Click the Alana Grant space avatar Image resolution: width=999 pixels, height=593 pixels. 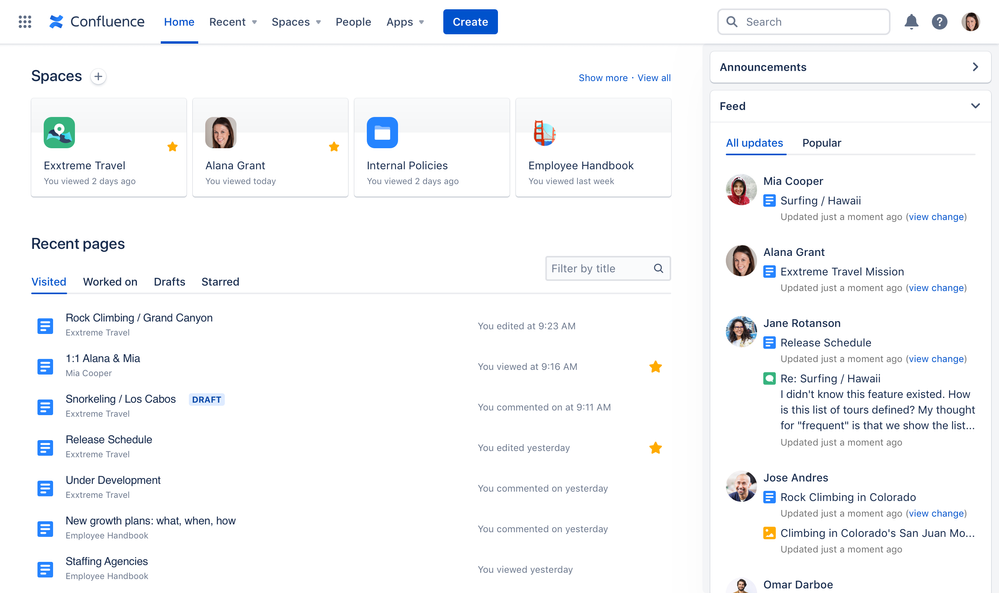tap(220, 132)
